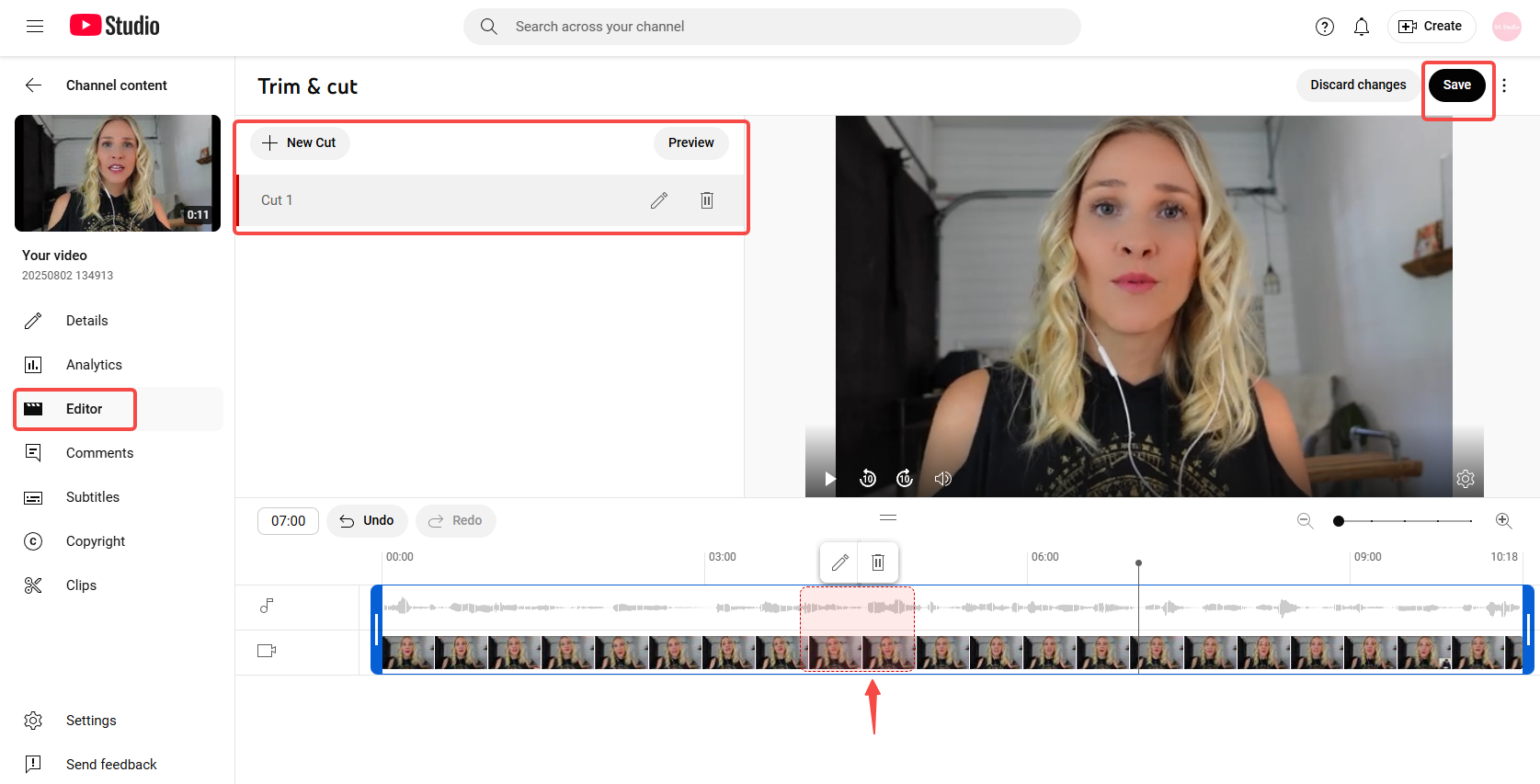
Task: Click the 07:00 timestamp field
Action: 288,521
